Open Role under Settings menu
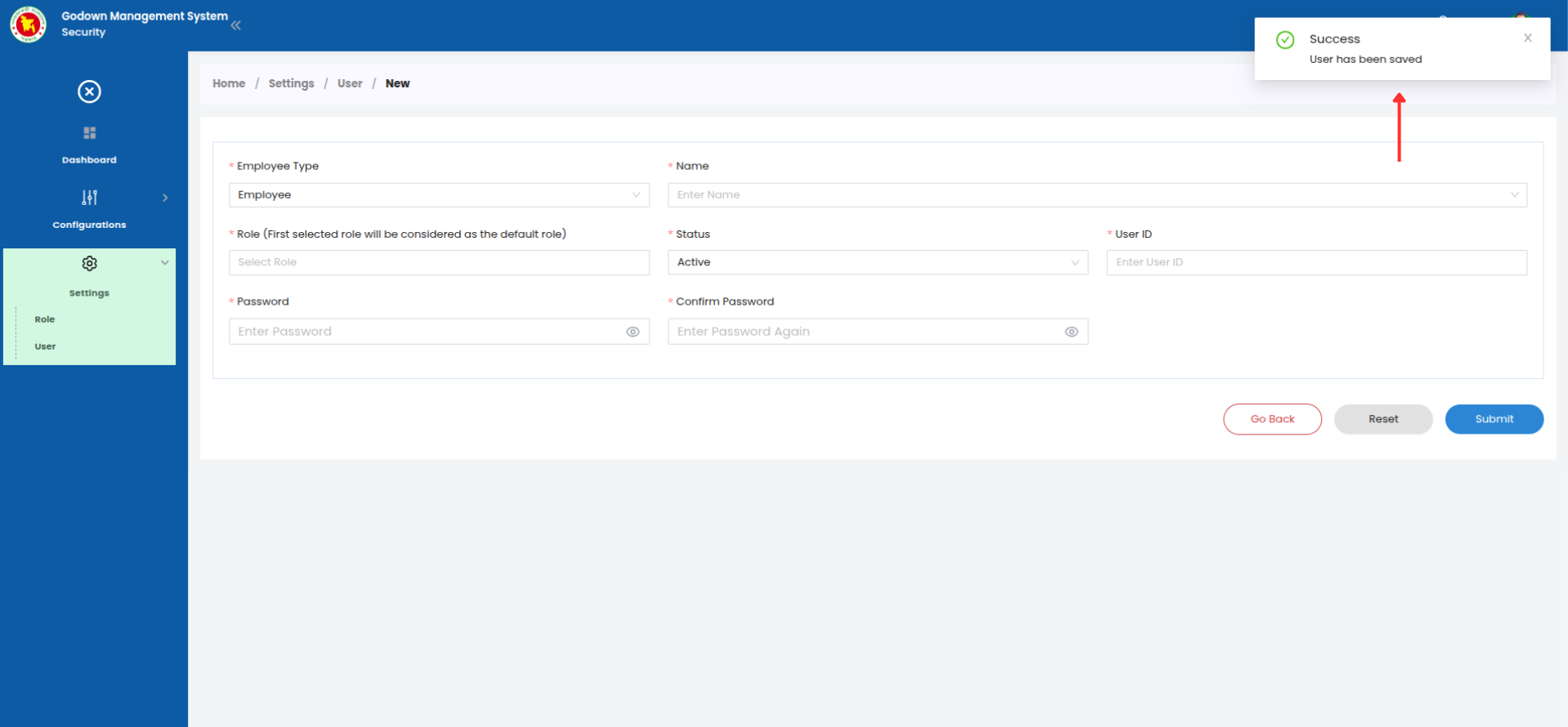Viewport: 1568px width, 727px height. (x=45, y=319)
